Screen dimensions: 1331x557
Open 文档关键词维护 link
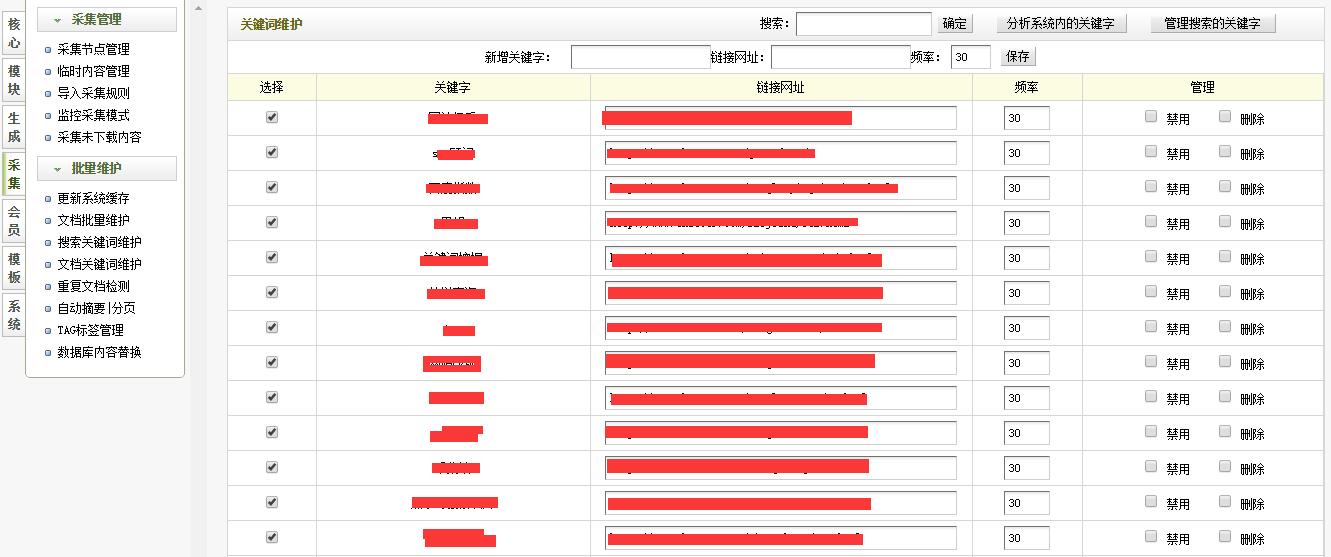(99, 264)
